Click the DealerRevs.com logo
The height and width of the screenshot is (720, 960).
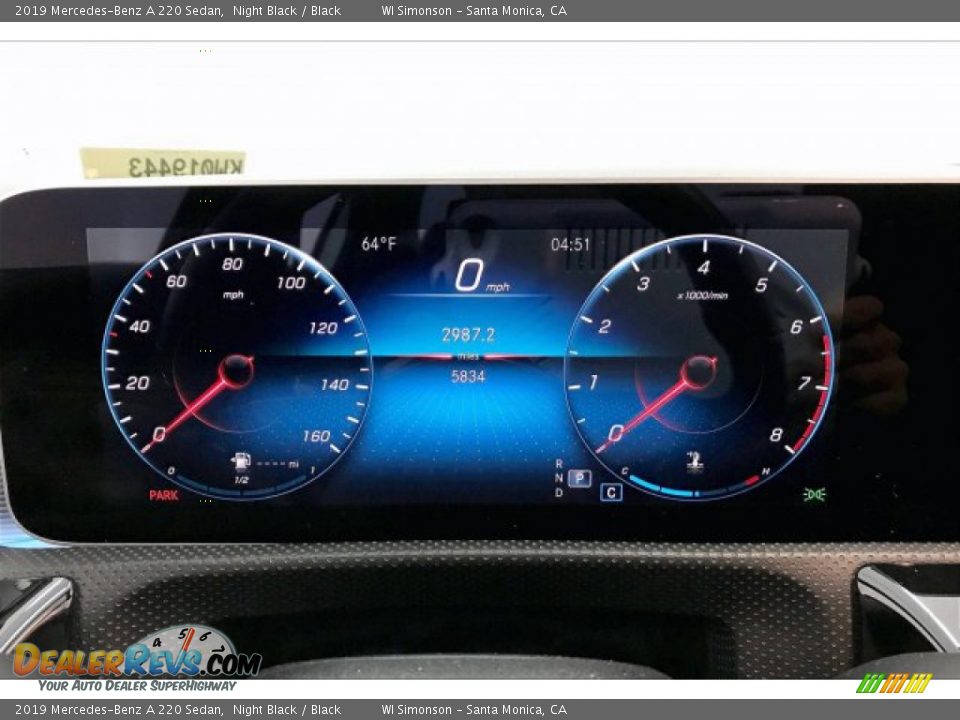(137, 658)
